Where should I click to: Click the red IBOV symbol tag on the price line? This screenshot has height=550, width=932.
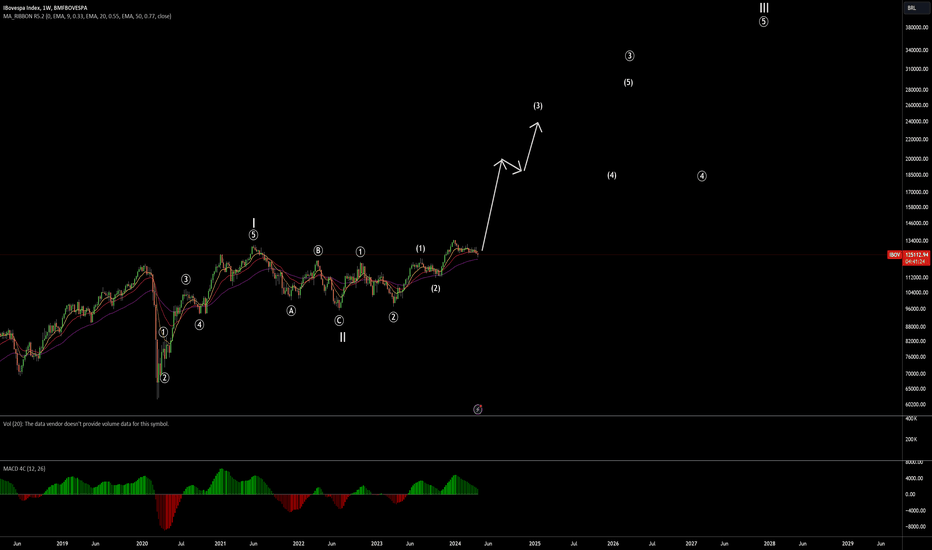tap(894, 254)
